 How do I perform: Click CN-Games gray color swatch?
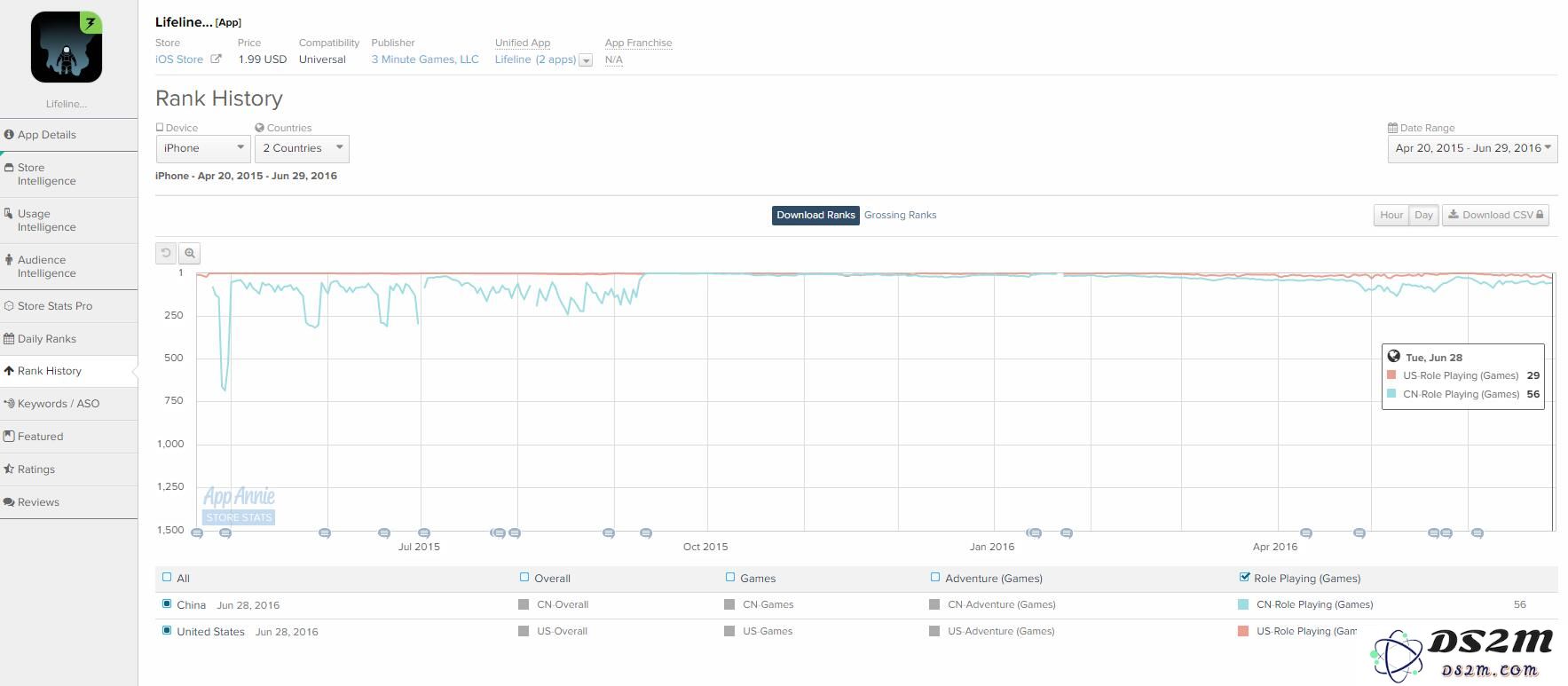729,604
